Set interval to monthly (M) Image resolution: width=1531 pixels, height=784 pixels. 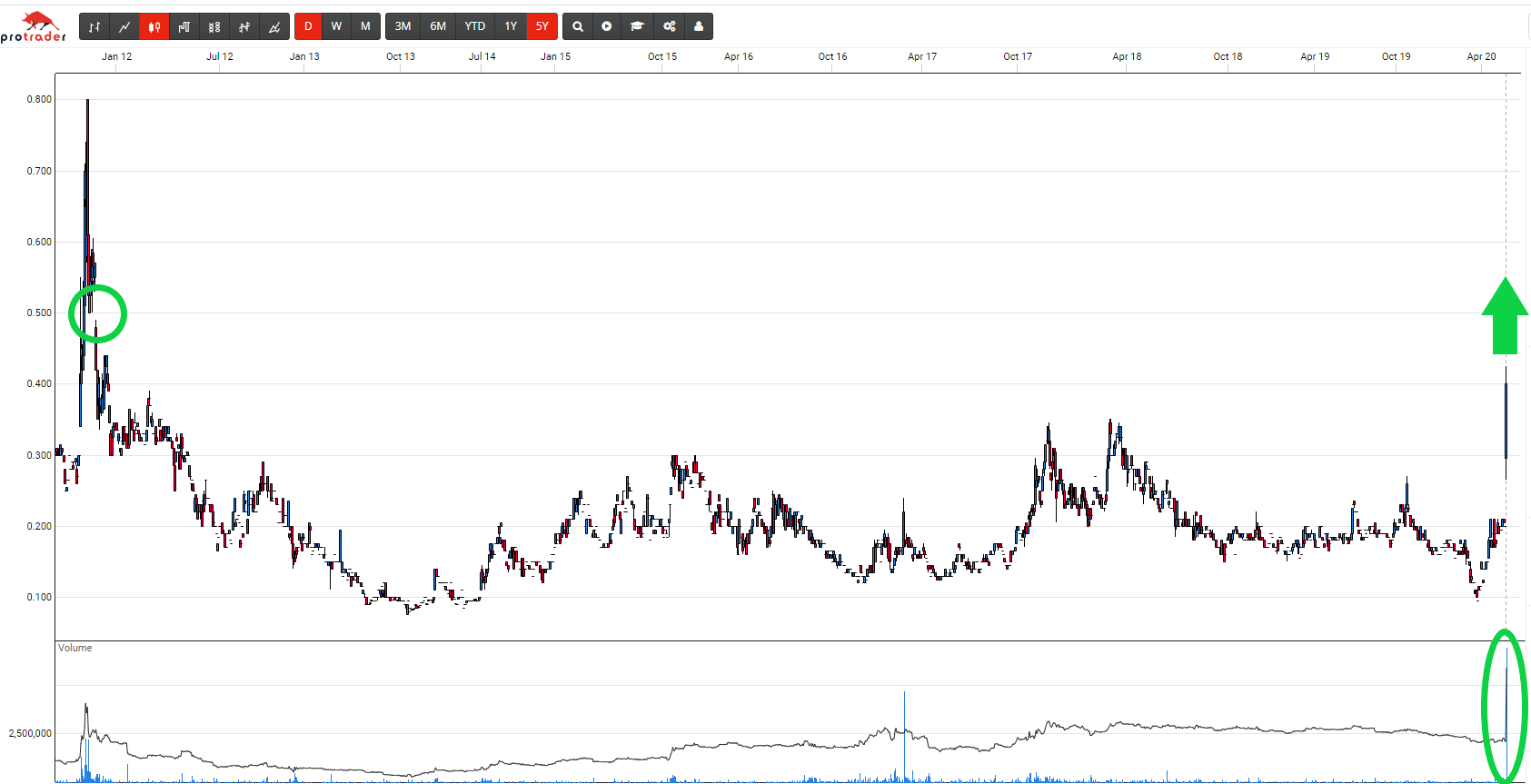366,26
